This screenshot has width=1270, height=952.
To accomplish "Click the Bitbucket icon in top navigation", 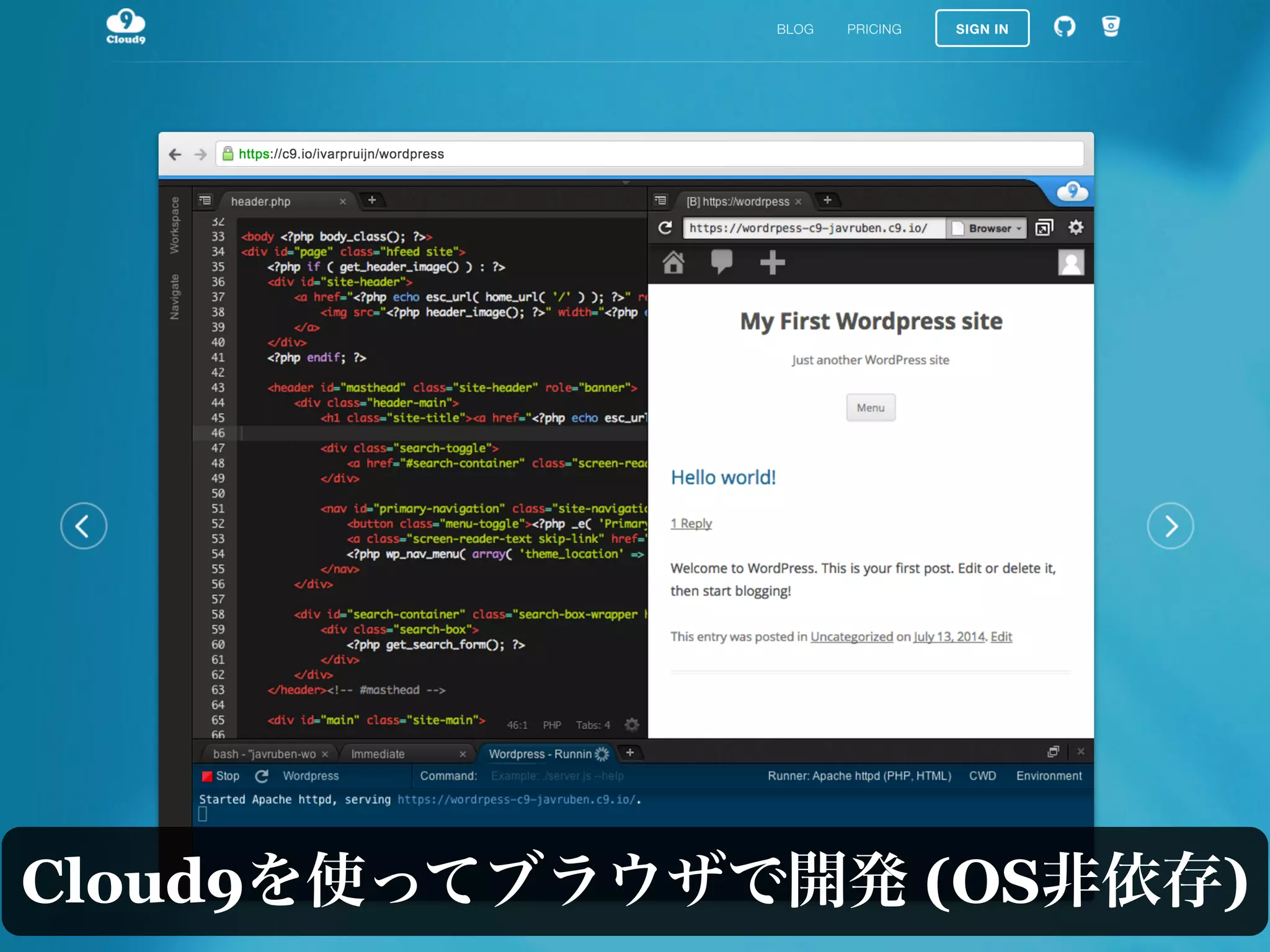I will (x=1110, y=27).
